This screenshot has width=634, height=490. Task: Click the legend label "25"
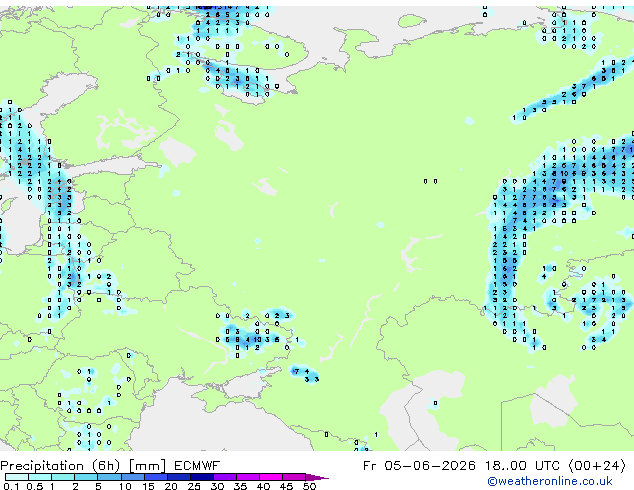click(x=194, y=486)
